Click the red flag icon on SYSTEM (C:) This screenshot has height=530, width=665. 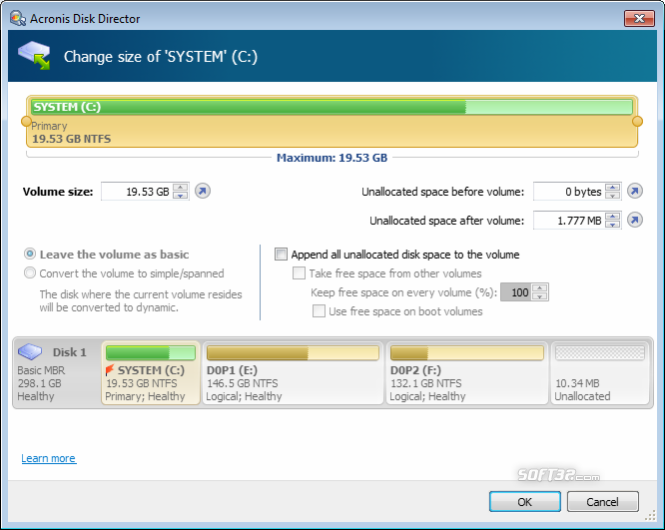coord(109,370)
